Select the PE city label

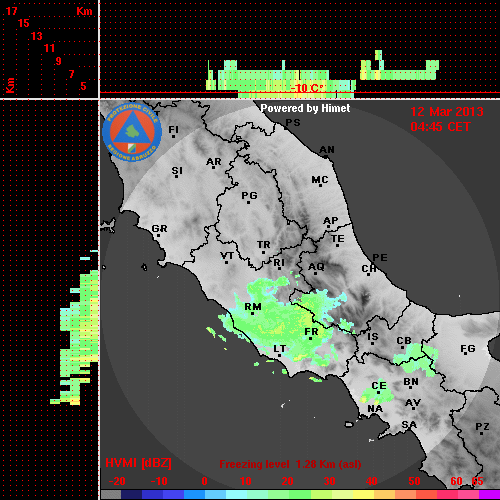(x=380, y=257)
